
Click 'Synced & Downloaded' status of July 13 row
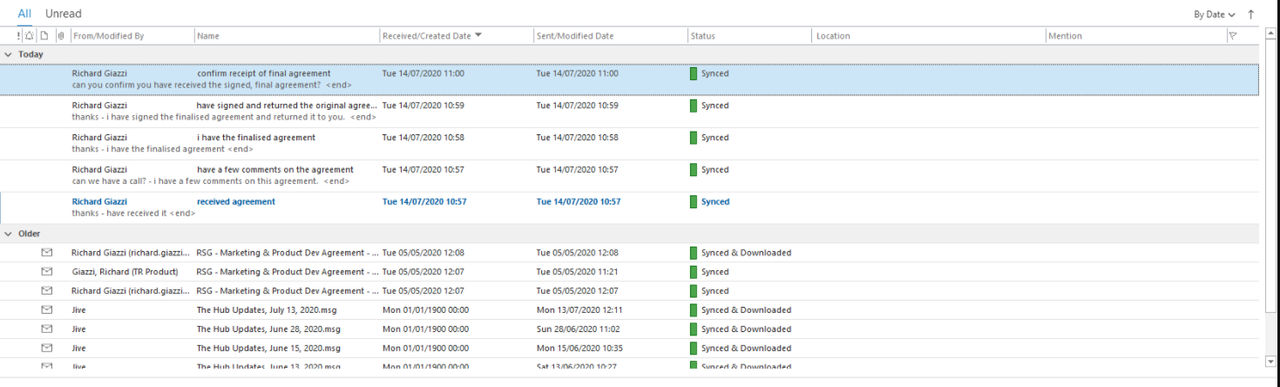pos(746,310)
